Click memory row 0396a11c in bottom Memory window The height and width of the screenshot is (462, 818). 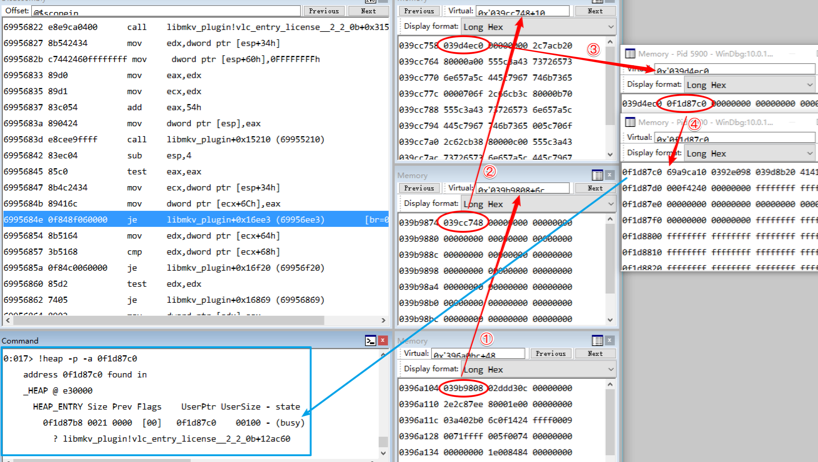(x=486, y=420)
